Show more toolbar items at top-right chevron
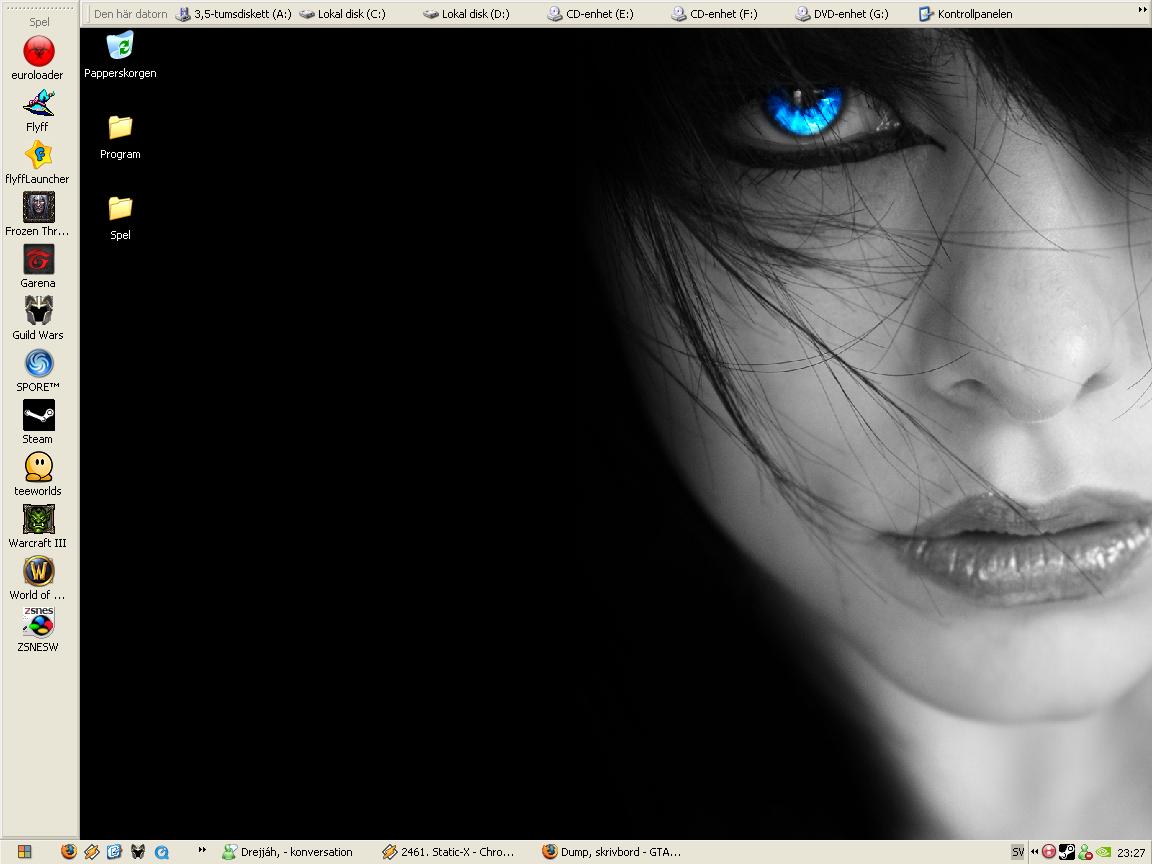The image size is (1152, 864). (x=1143, y=11)
